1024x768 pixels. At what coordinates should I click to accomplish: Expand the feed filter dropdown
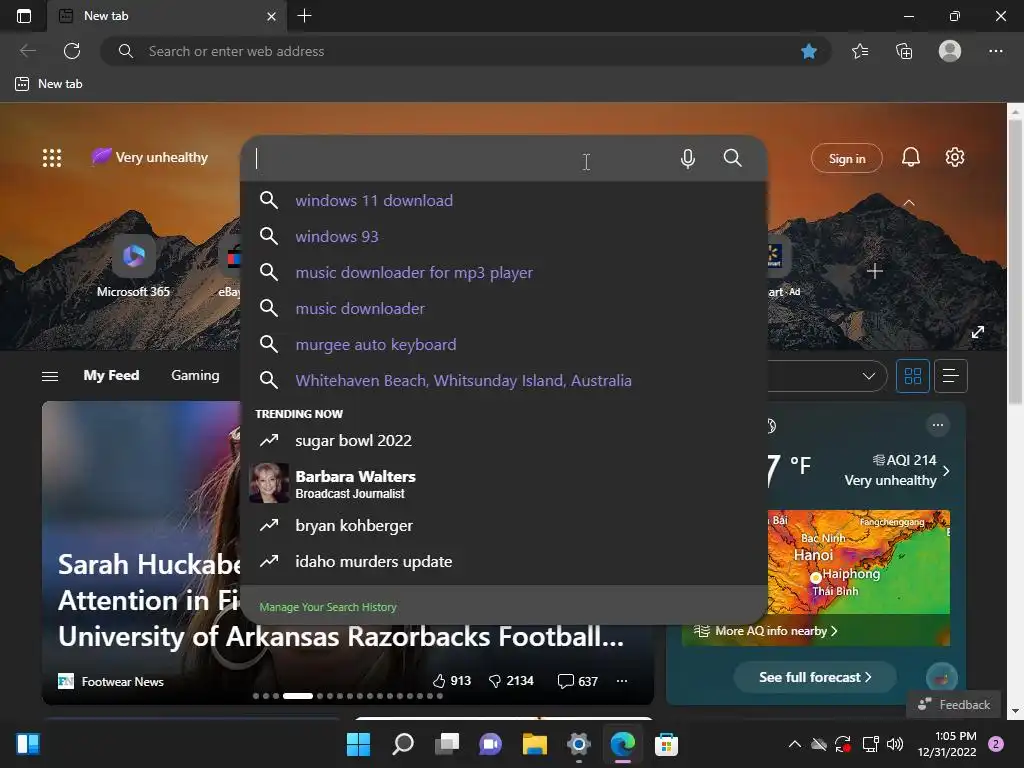tap(869, 376)
